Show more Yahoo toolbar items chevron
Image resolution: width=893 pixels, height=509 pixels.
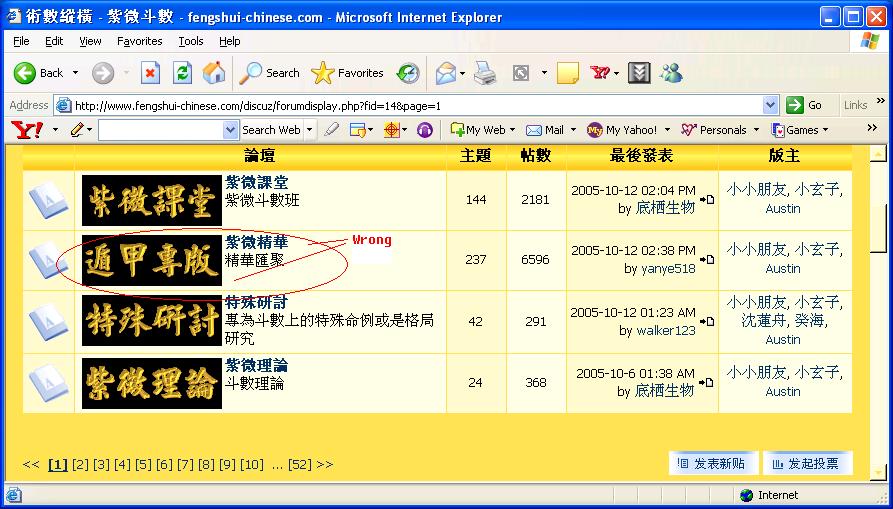pos(872,128)
